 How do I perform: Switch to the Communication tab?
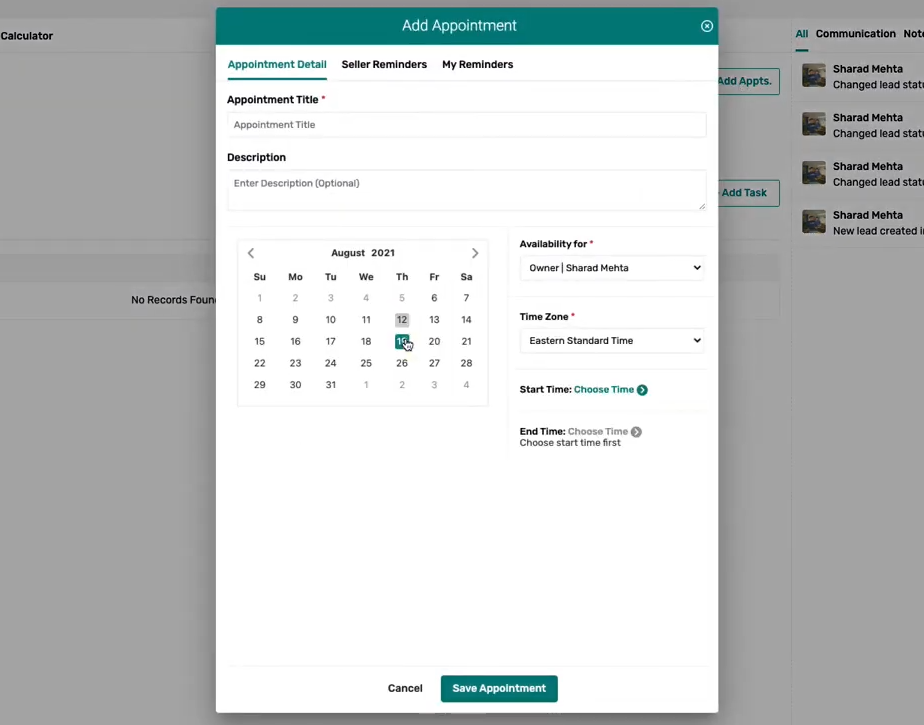coord(856,33)
